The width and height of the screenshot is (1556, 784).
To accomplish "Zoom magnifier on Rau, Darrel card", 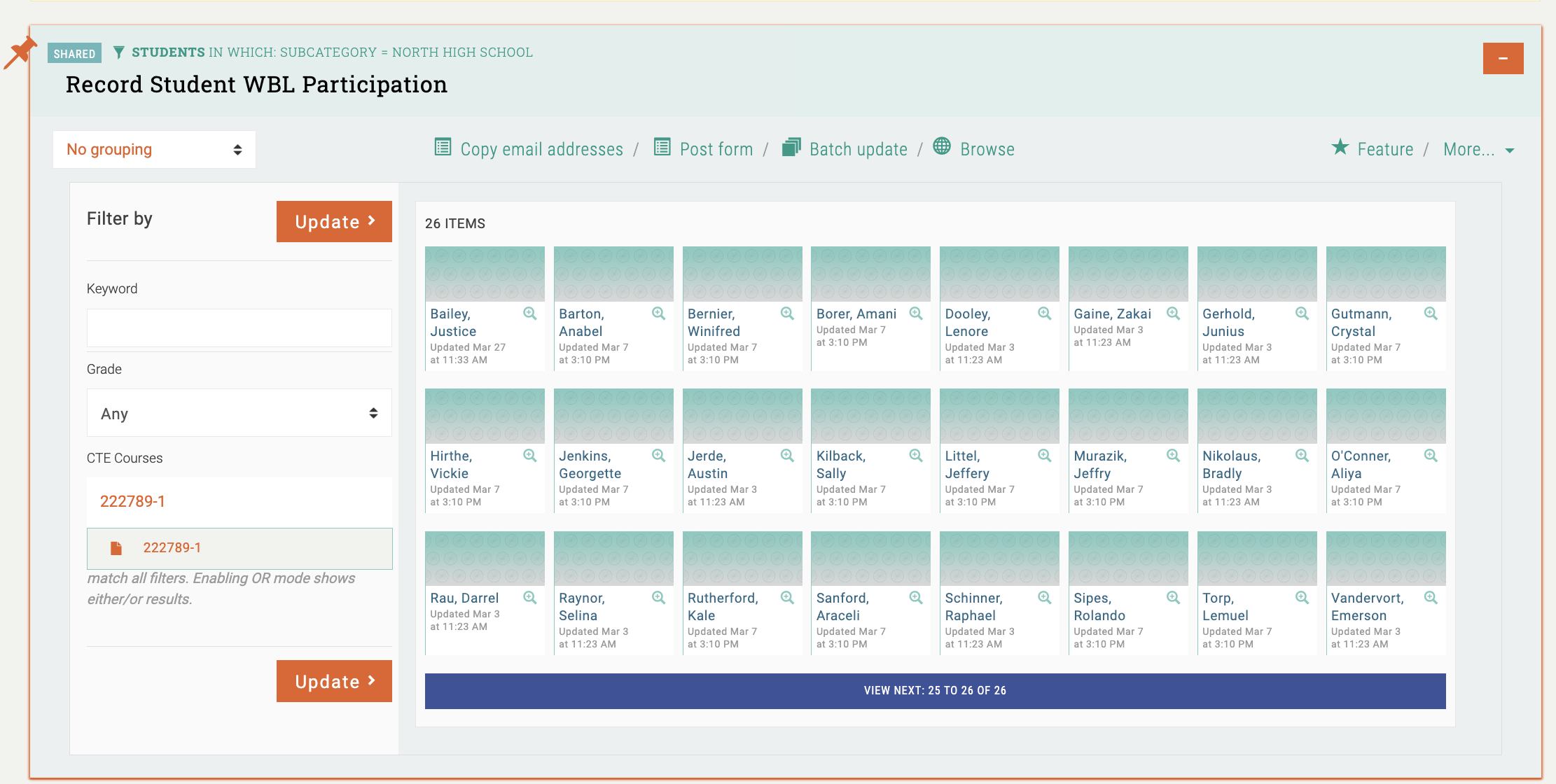I will (530, 598).
